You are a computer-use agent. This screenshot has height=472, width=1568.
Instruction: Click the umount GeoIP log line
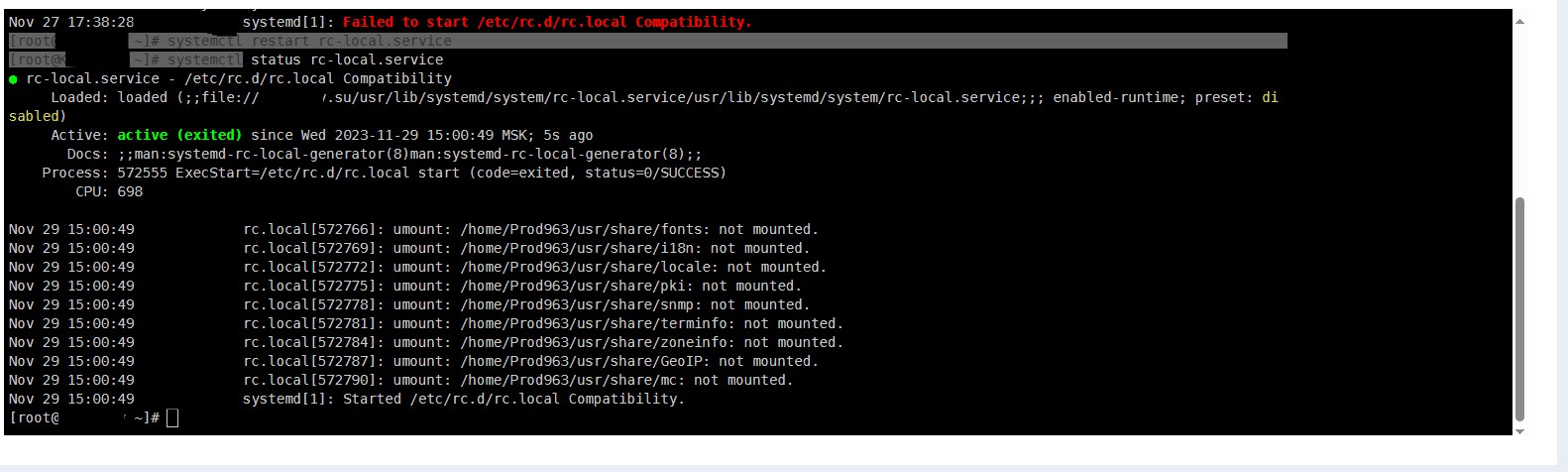point(530,361)
